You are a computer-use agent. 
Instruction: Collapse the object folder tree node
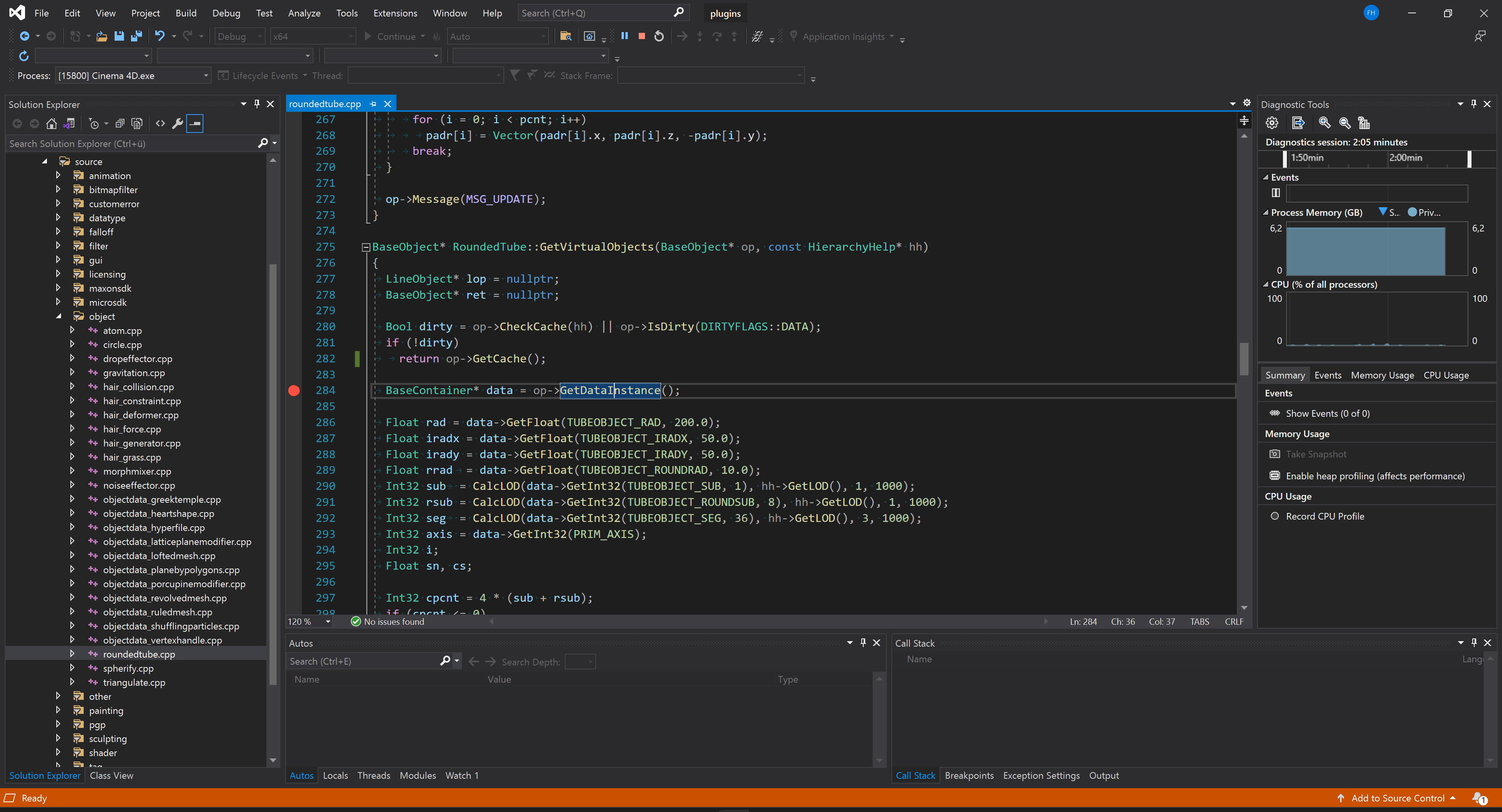point(58,316)
